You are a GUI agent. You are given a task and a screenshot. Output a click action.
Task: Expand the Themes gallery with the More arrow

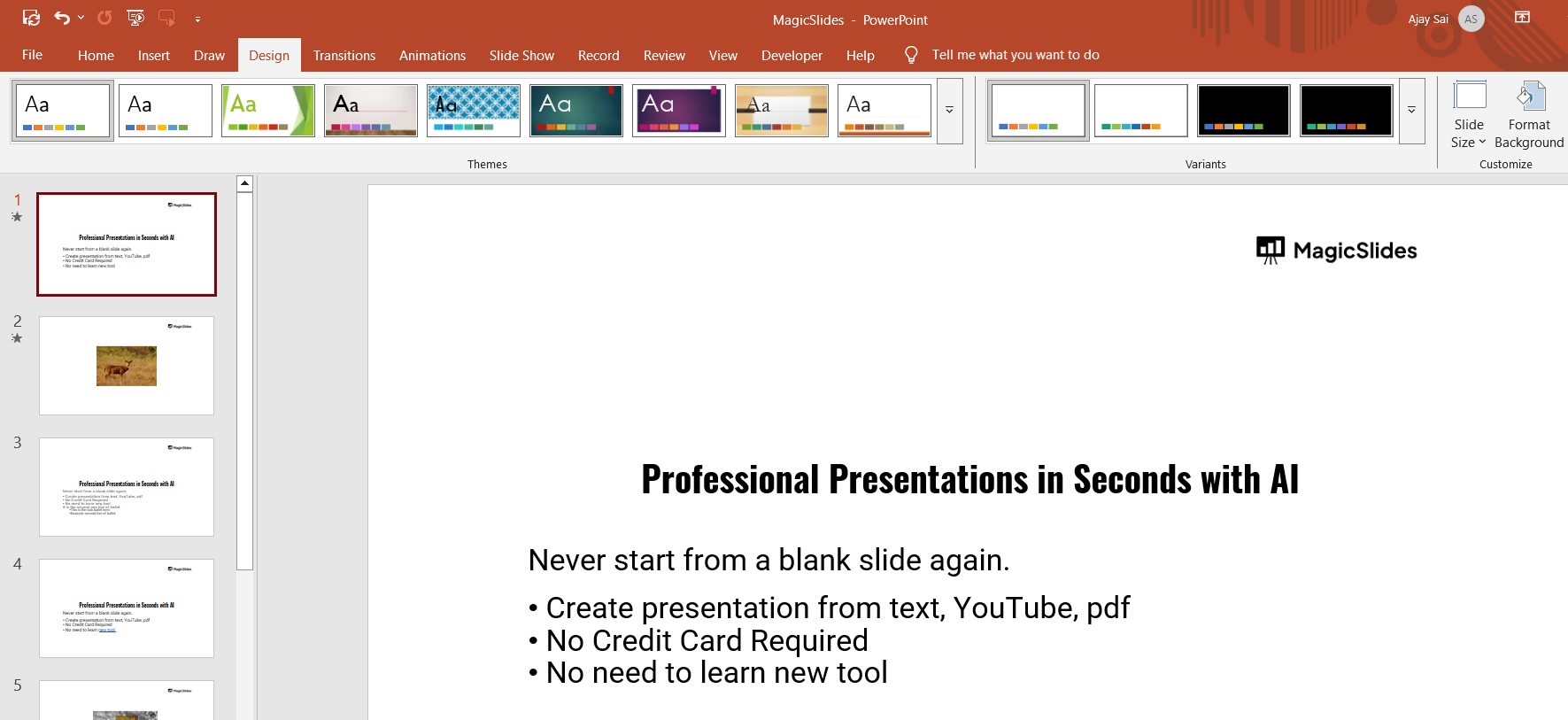click(x=949, y=111)
